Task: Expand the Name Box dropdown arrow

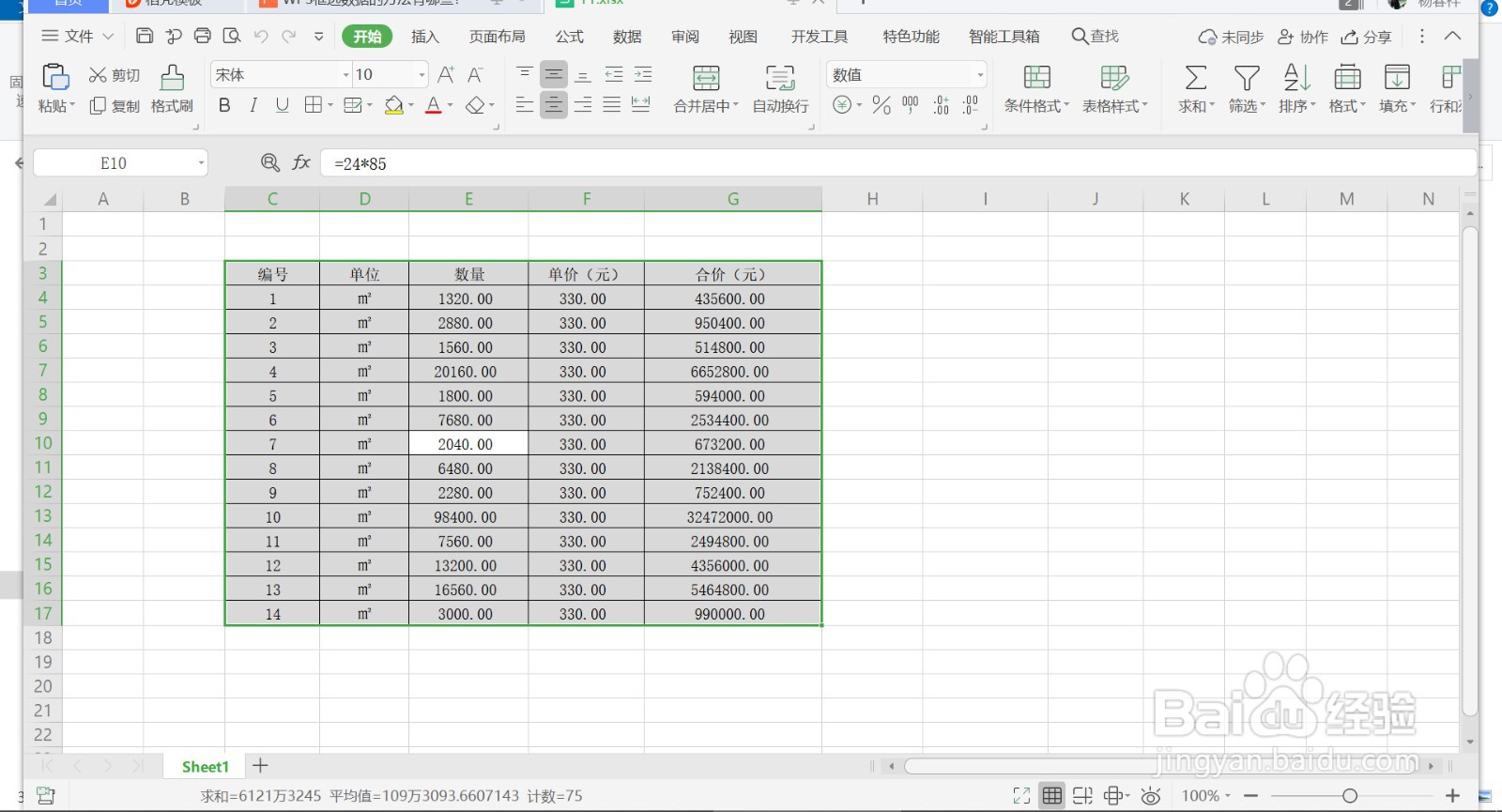Action: (x=201, y=163)
